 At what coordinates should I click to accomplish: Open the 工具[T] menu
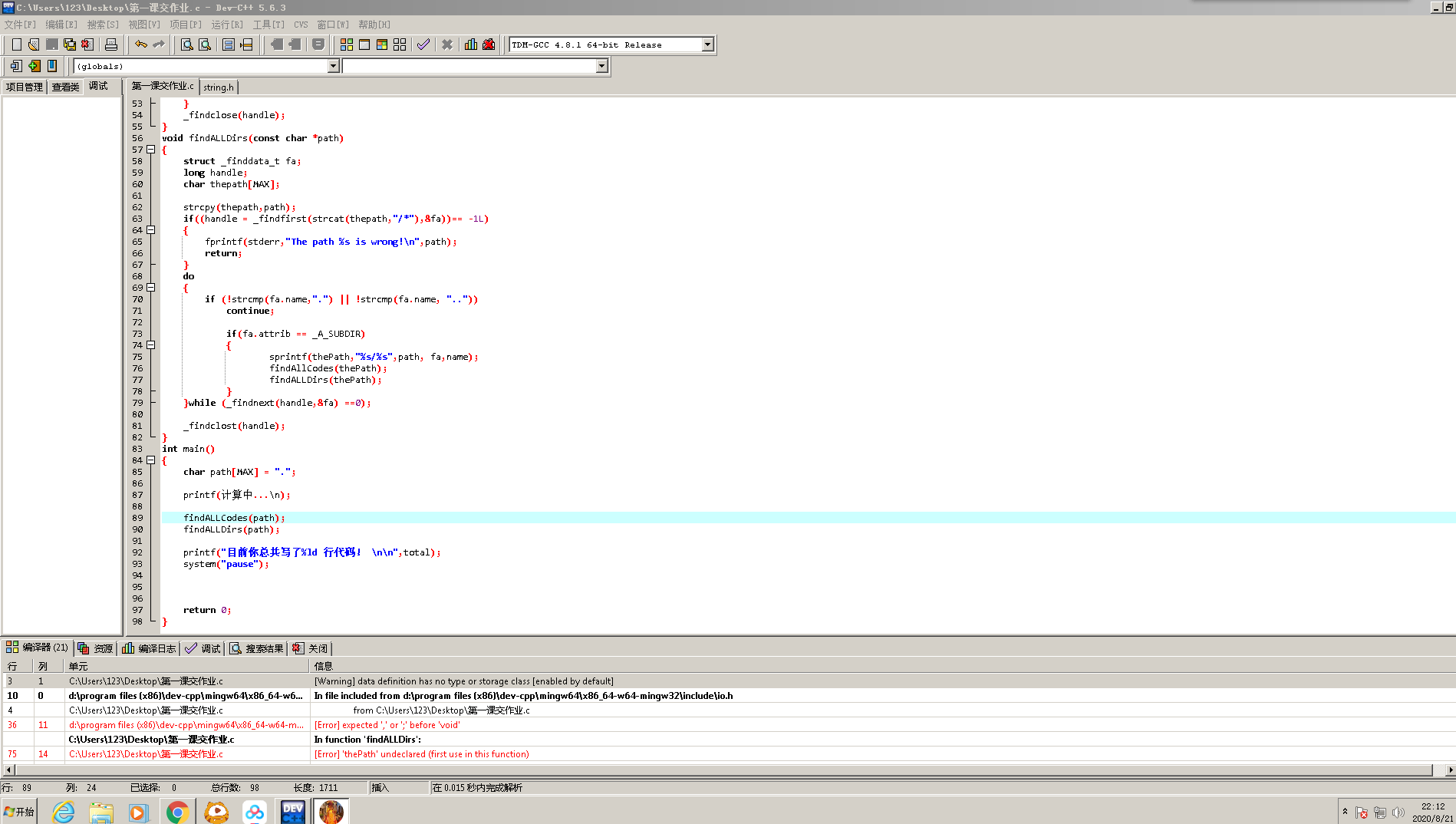tap(268, 25)
